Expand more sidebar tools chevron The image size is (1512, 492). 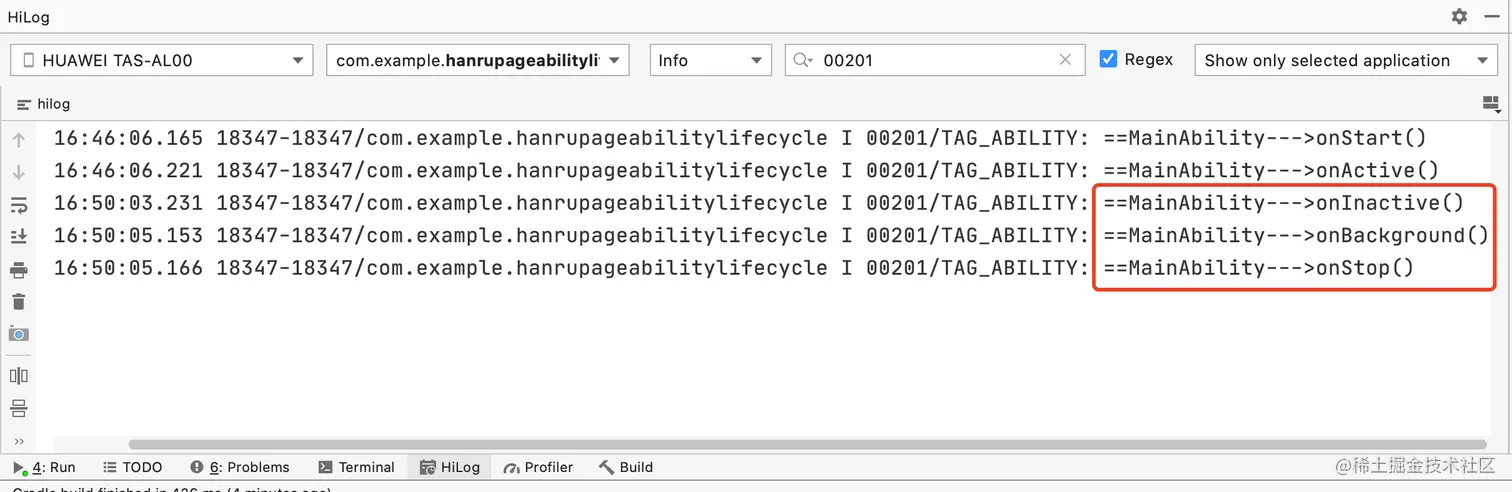point(18,441)
